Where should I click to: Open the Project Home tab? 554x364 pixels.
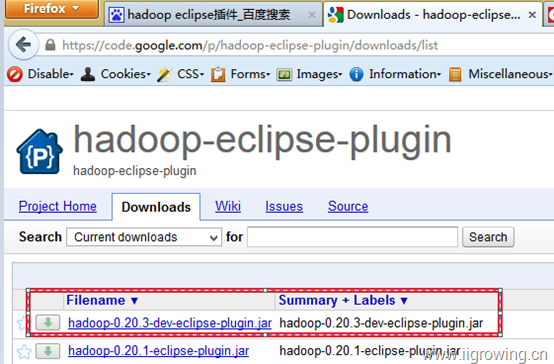point(58,206)
